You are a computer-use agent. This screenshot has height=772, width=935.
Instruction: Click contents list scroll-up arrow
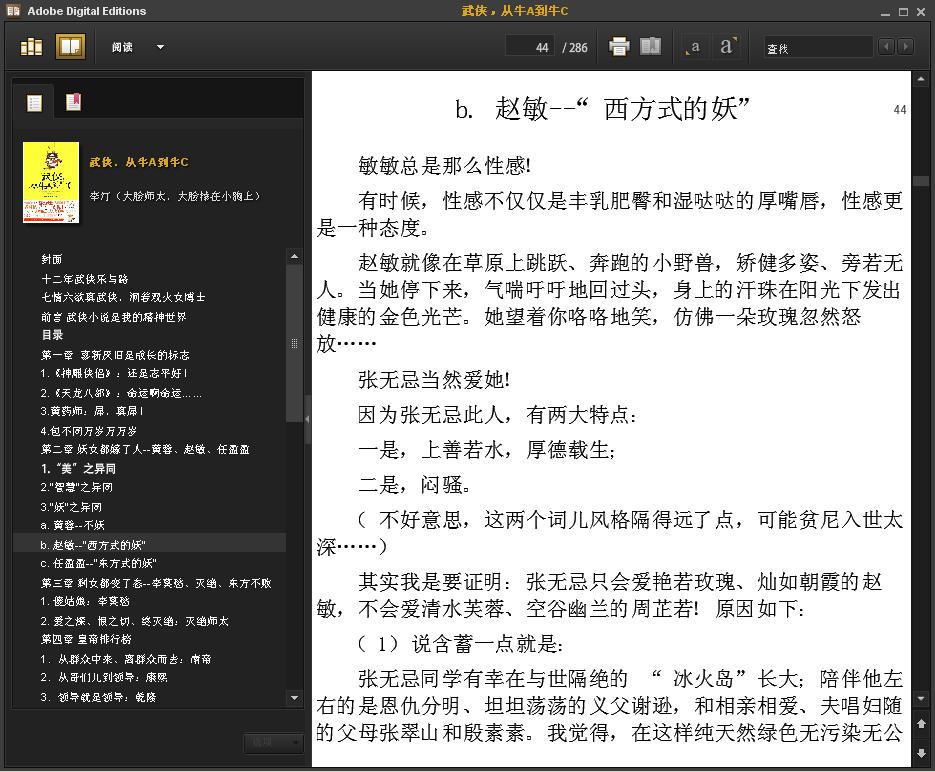(x=294, y=256)
